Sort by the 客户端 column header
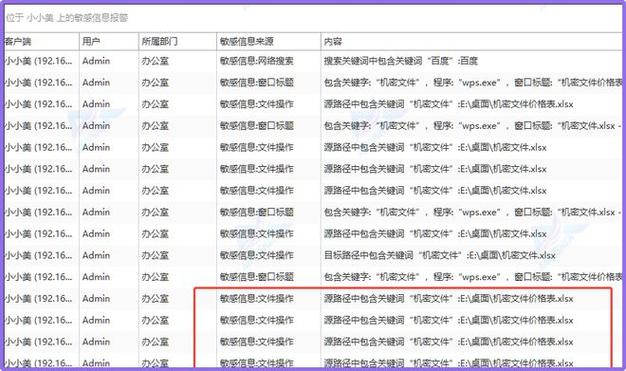 [x=42, y=41]
